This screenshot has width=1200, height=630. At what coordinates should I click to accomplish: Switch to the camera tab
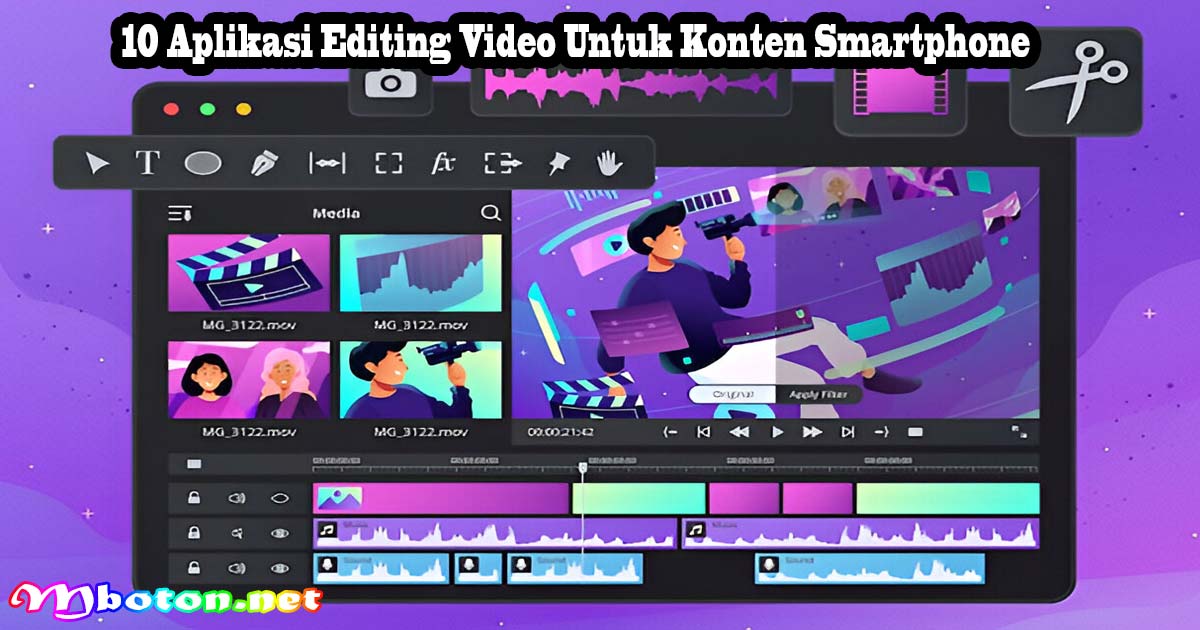click(x=388, y=84)
